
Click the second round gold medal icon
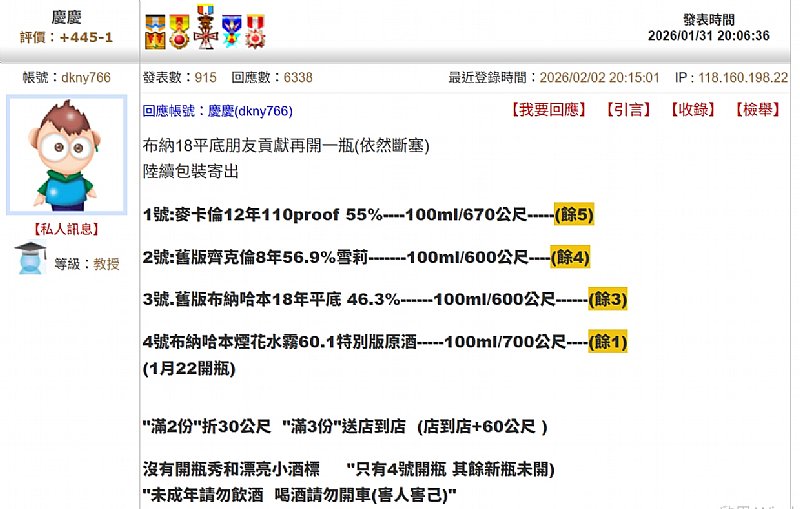[179, 32]
